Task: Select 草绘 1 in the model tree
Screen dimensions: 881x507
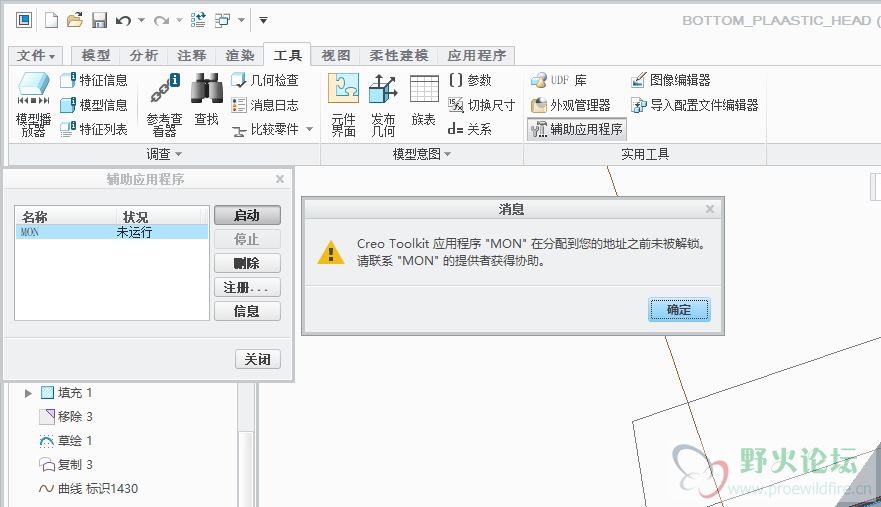Action: (66, 441)
